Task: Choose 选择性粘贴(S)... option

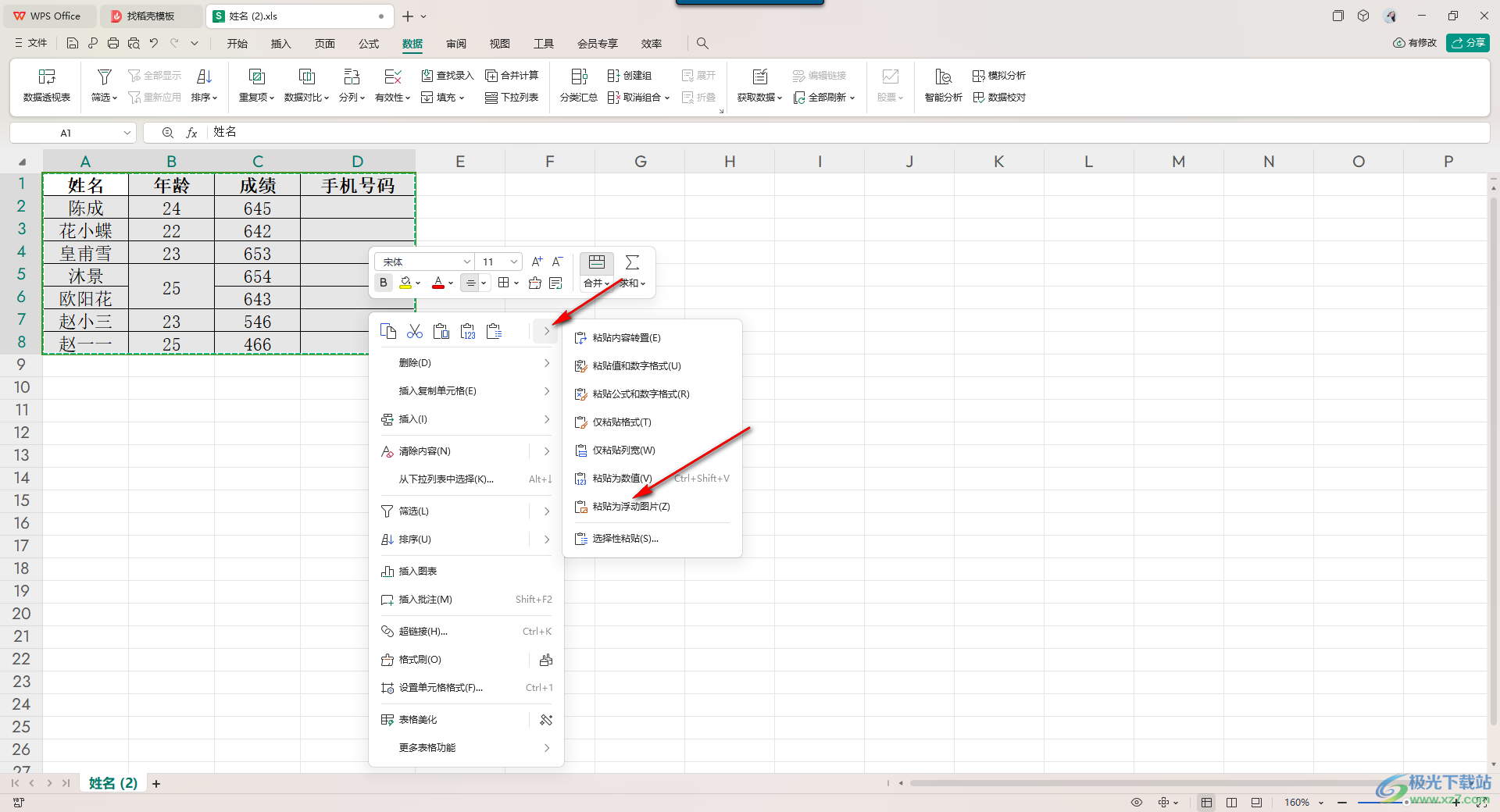Action: pos(652,539)
